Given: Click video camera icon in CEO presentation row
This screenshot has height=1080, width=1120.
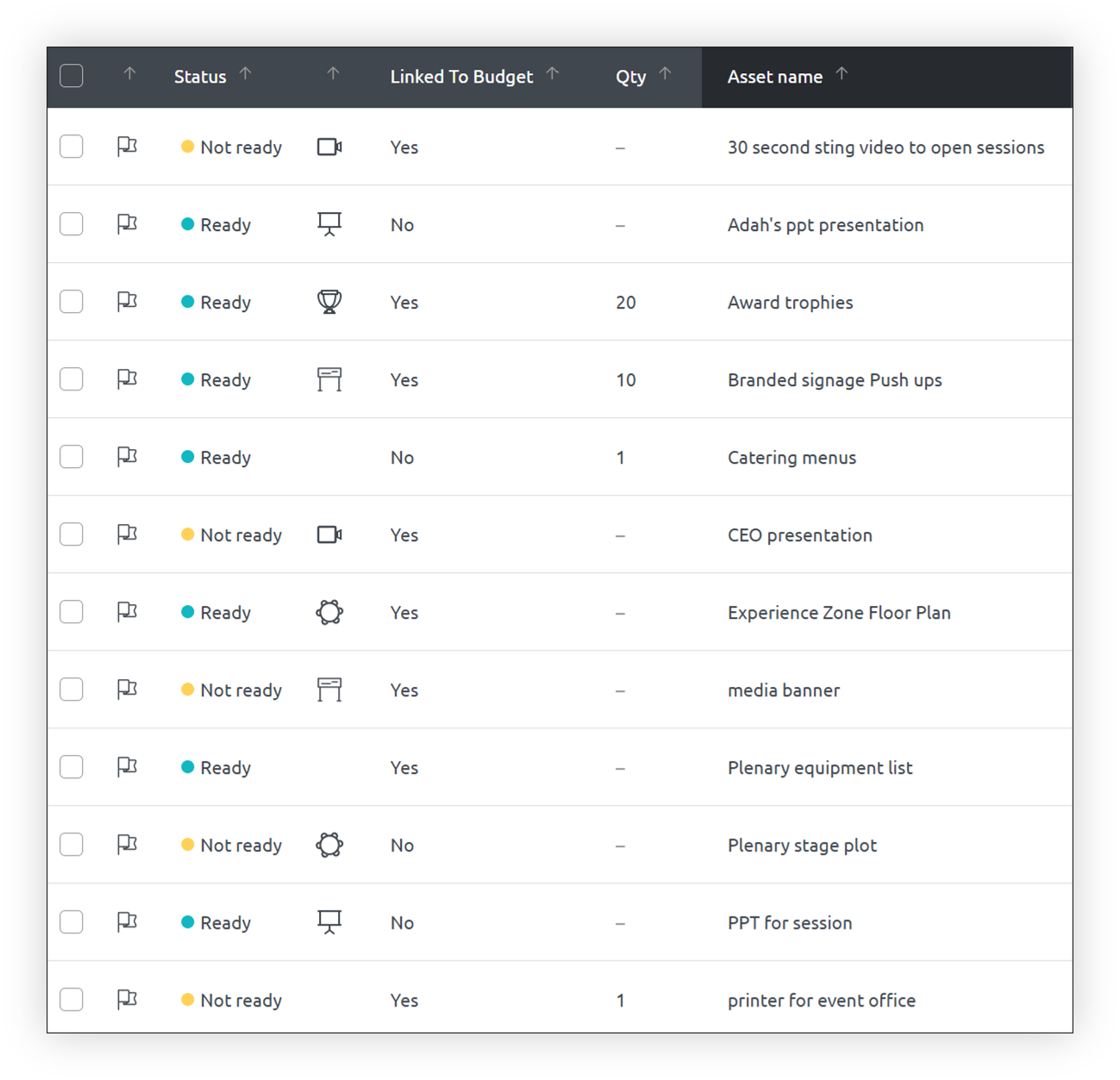Looking at the screenshot, I should (329, 534).
